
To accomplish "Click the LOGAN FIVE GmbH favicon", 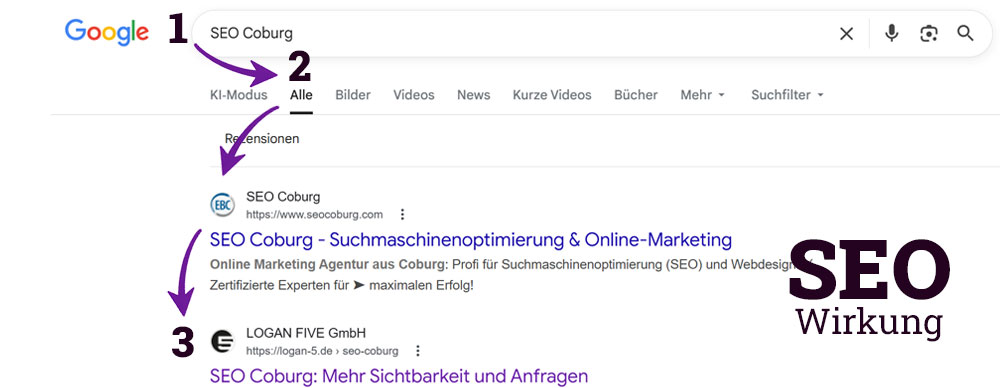I will [223, 341].
